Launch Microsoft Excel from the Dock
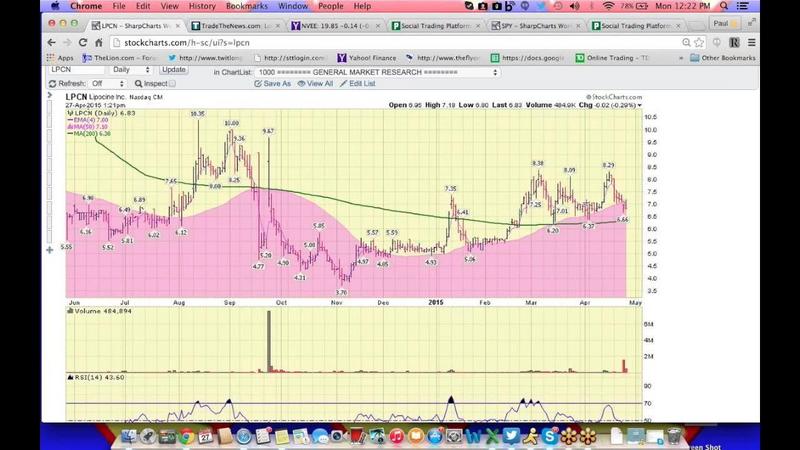This screenshot has width=800, height=450. 492,437
